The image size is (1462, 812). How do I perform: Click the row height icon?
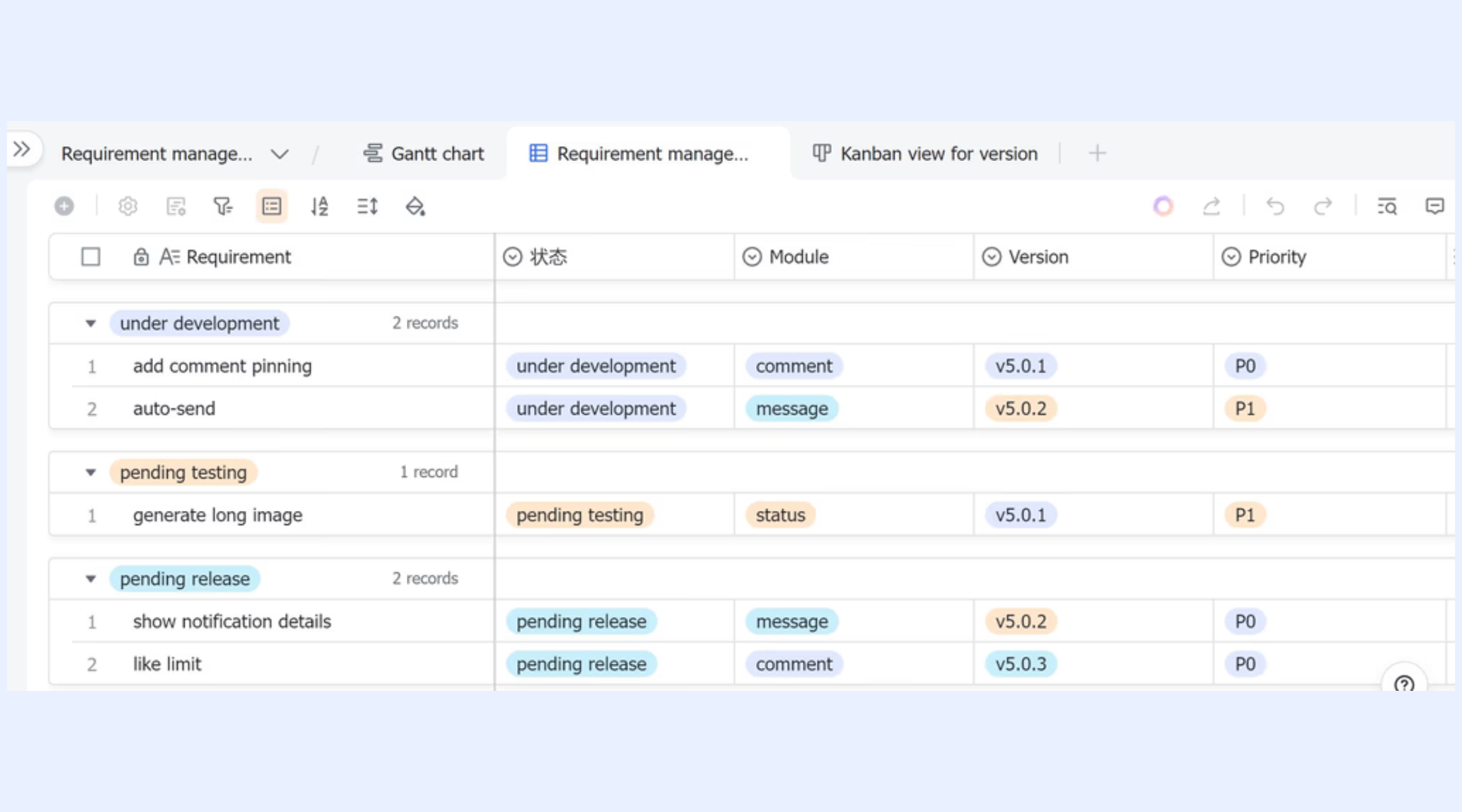click(368, 206)
